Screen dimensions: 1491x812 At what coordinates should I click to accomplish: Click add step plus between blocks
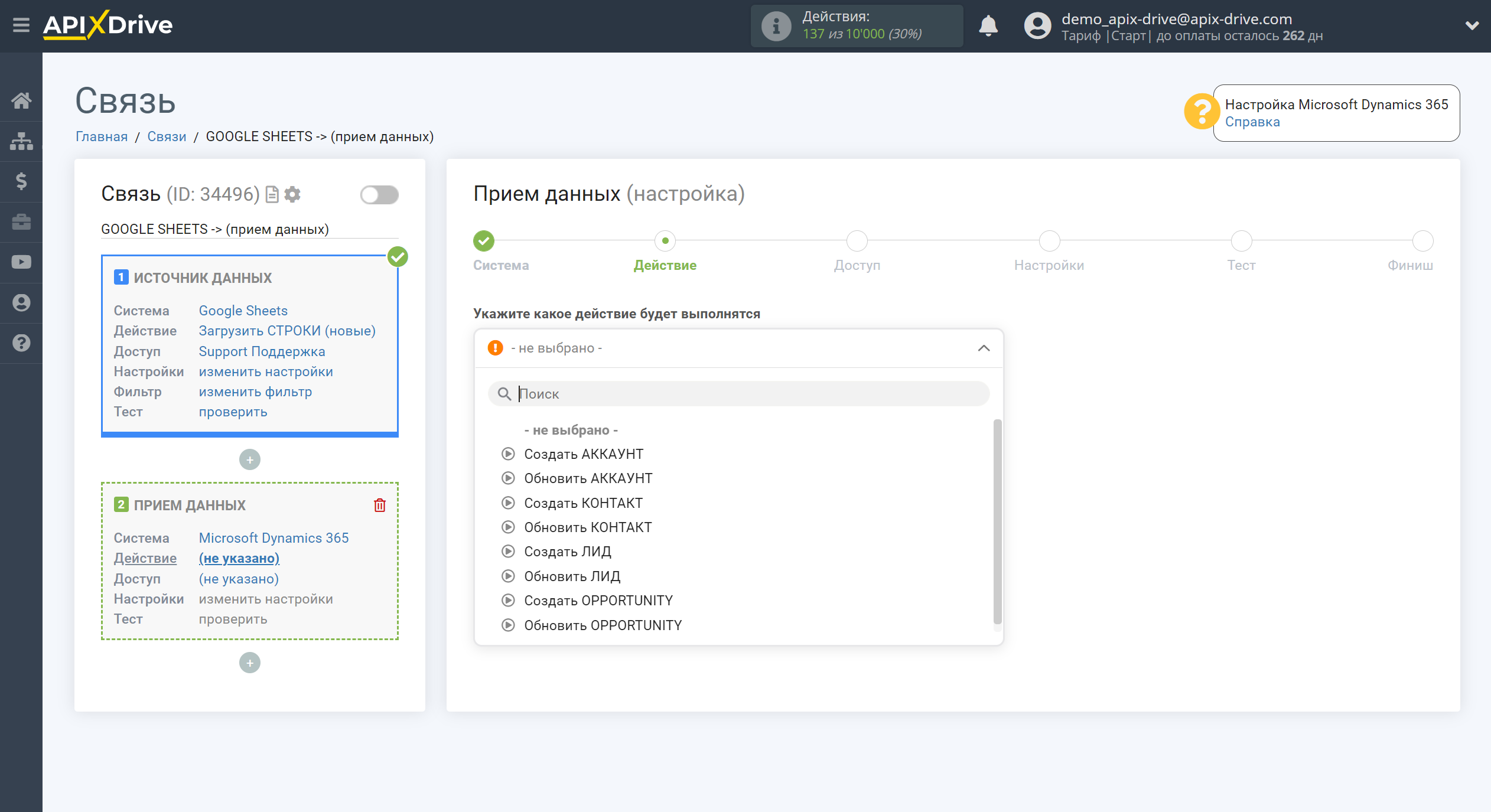[250, 459]
